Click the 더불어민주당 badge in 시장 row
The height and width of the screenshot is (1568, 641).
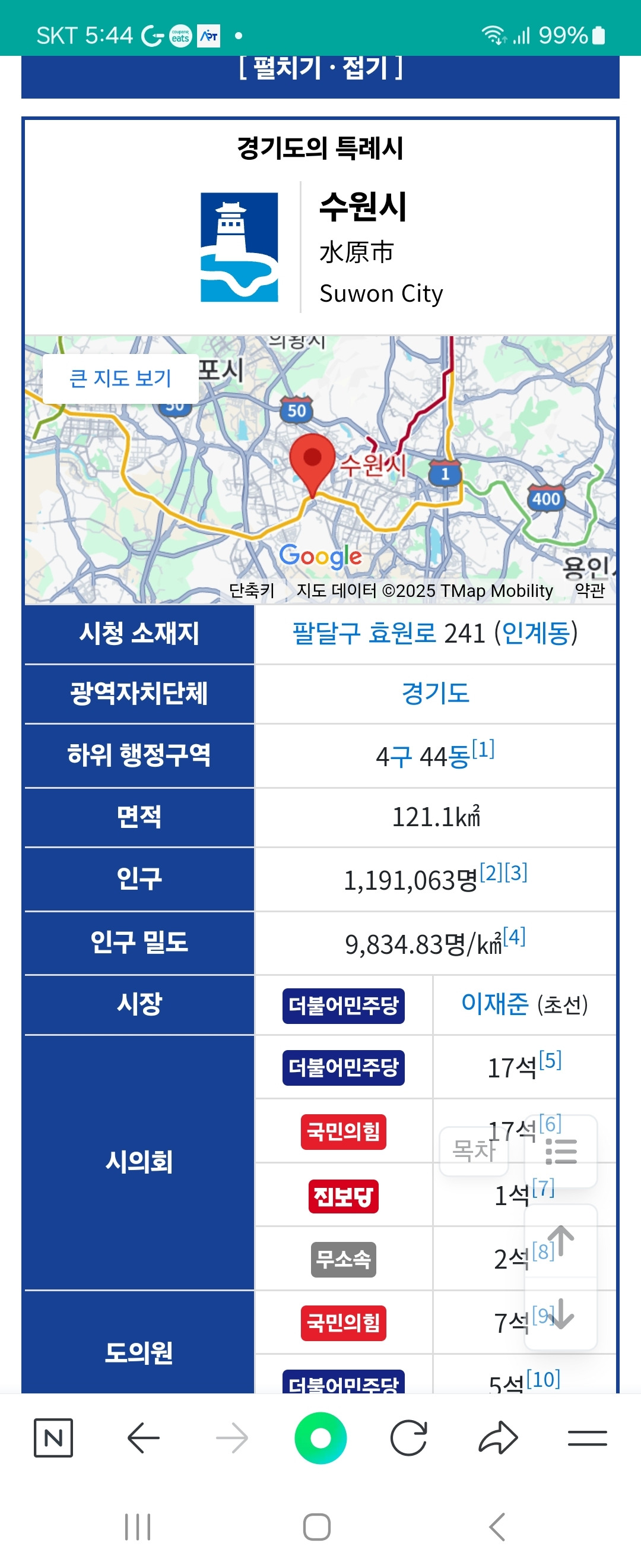point(344,1006)
